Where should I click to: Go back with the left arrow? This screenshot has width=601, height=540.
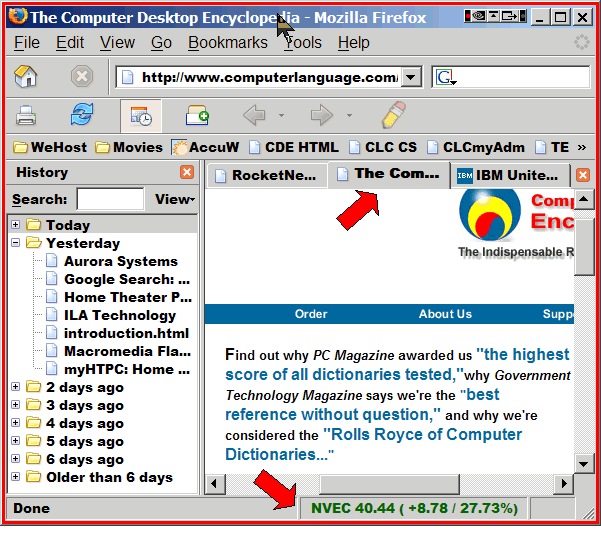(254, 115)
